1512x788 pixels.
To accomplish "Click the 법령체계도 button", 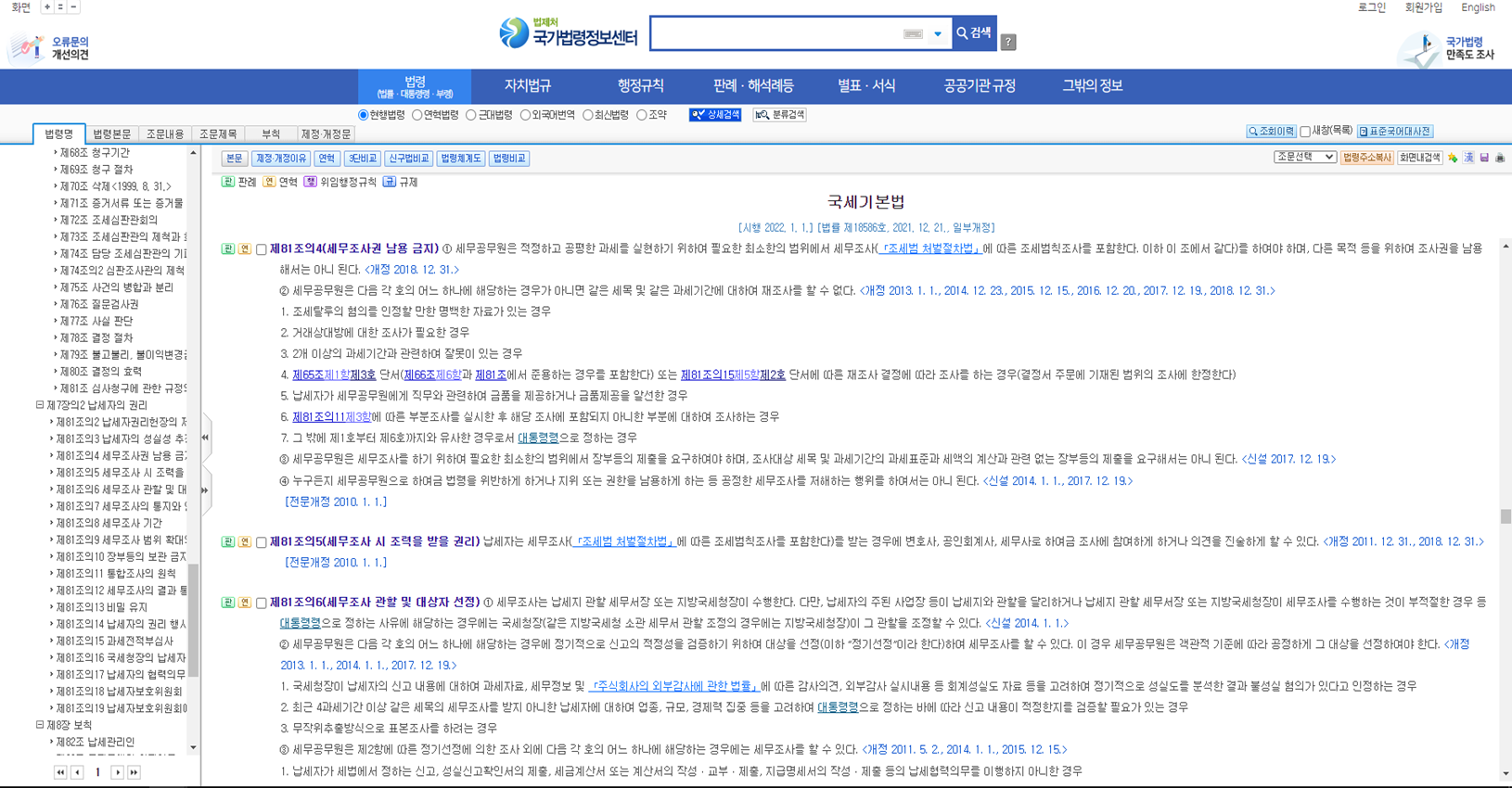I will pos(461,159).
